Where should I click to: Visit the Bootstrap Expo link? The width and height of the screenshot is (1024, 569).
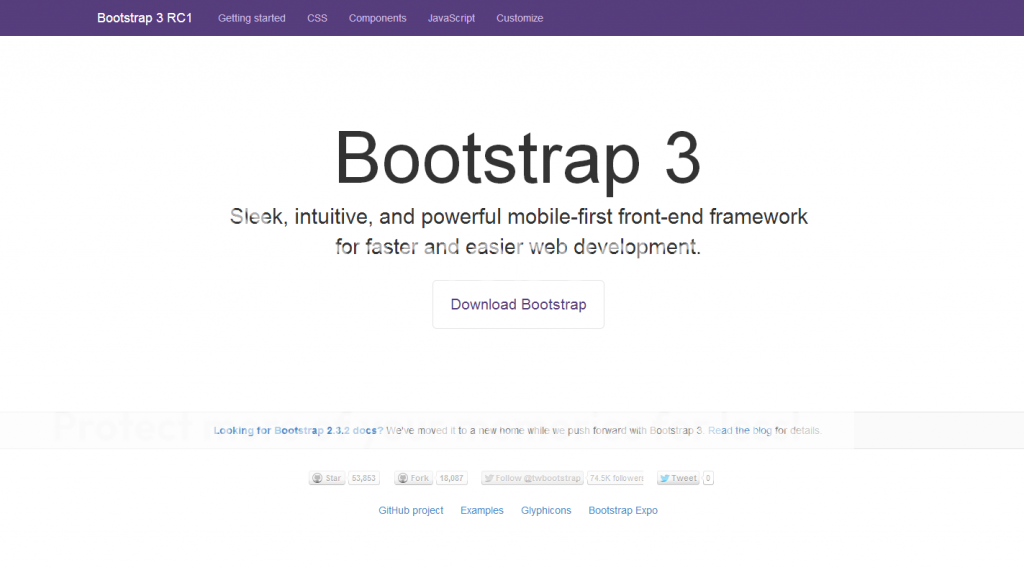coord(623,510)
